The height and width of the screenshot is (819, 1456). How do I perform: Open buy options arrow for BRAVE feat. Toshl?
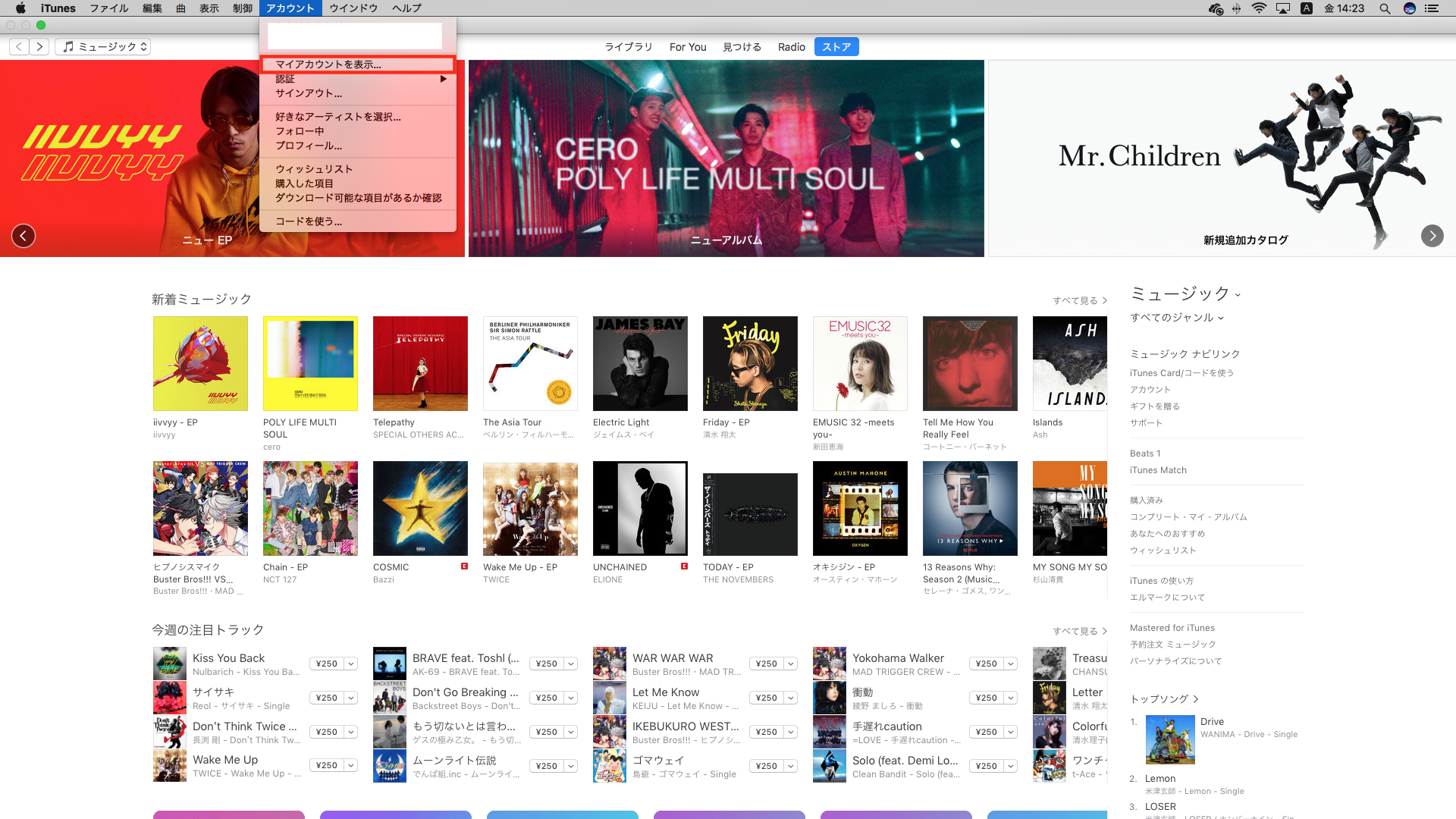coord(571,664)
